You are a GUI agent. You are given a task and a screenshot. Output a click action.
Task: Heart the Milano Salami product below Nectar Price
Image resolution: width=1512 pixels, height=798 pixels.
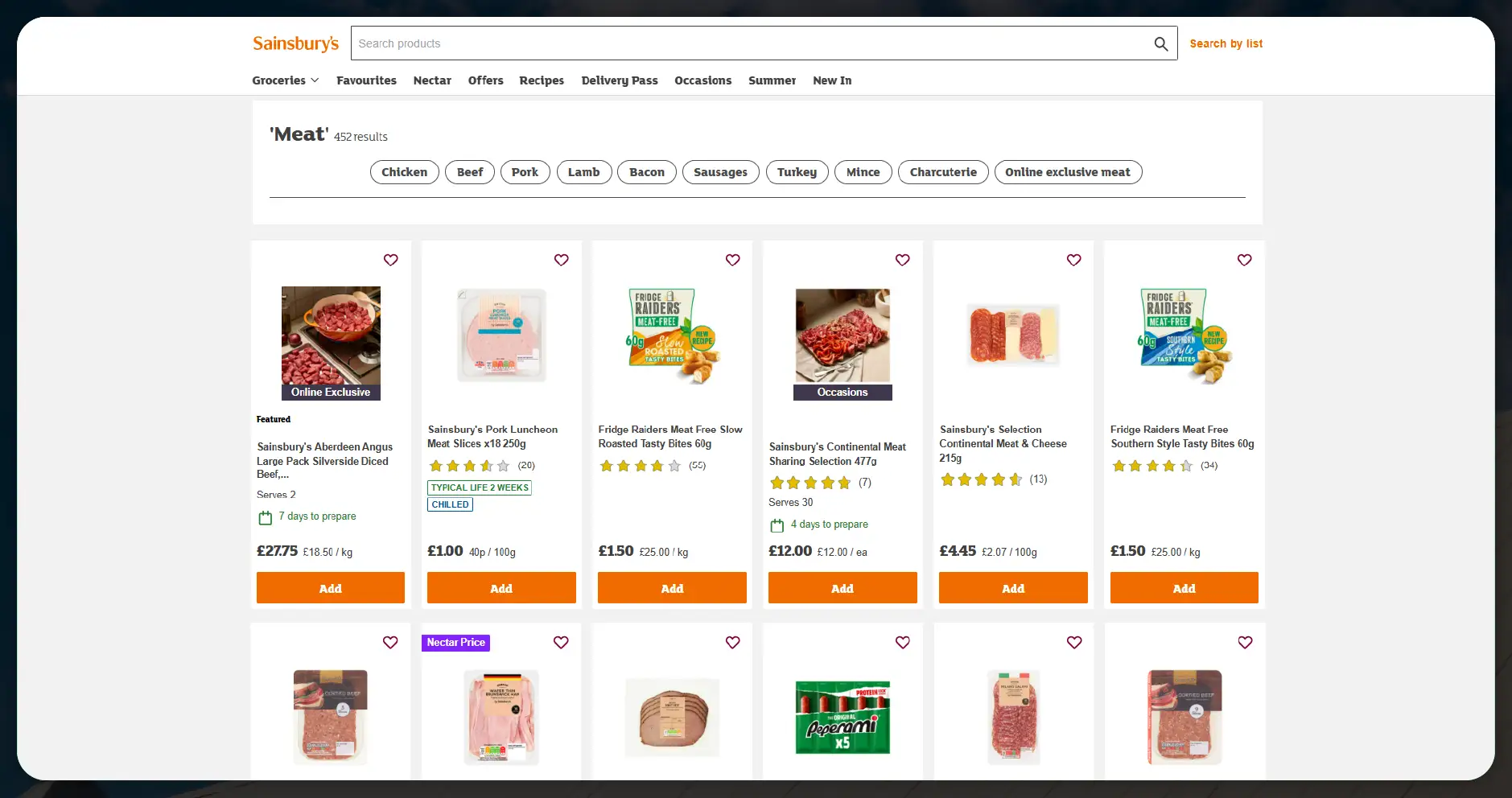(1073, 643)
